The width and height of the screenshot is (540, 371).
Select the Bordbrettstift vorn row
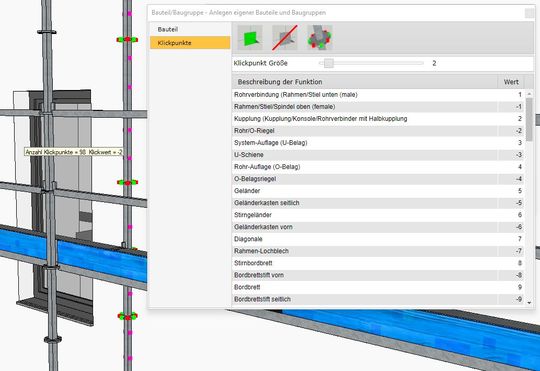click(x=378, y=275)
